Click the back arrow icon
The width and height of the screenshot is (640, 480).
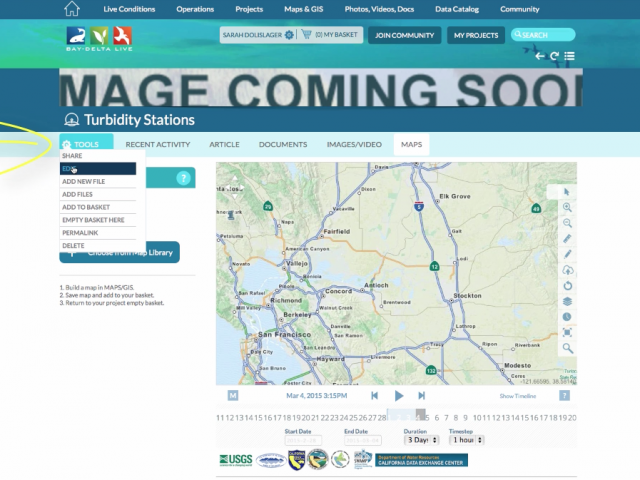pyautogui.click(x=540, y=56)
